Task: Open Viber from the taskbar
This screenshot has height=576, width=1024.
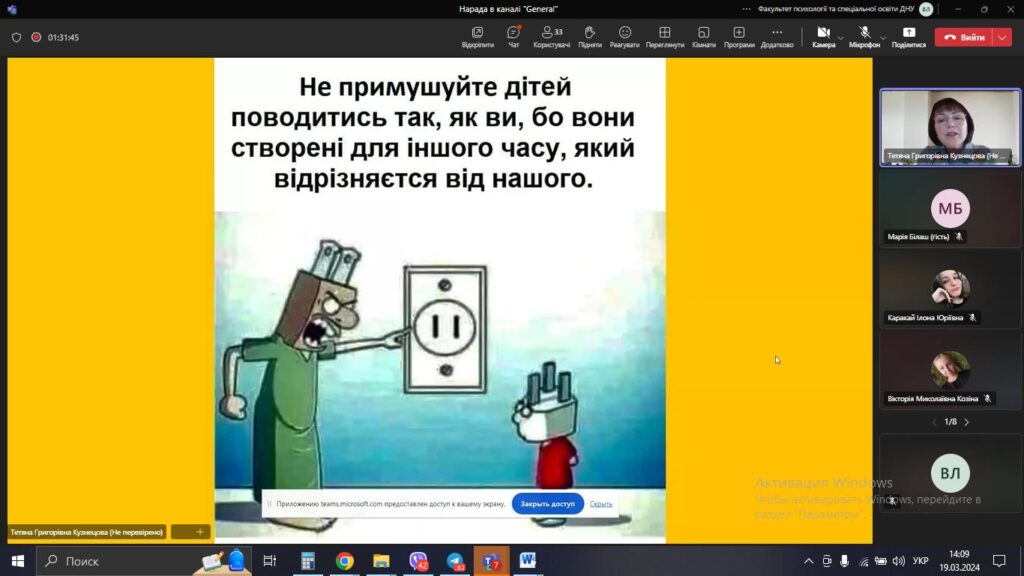Action: coord(418,561)
